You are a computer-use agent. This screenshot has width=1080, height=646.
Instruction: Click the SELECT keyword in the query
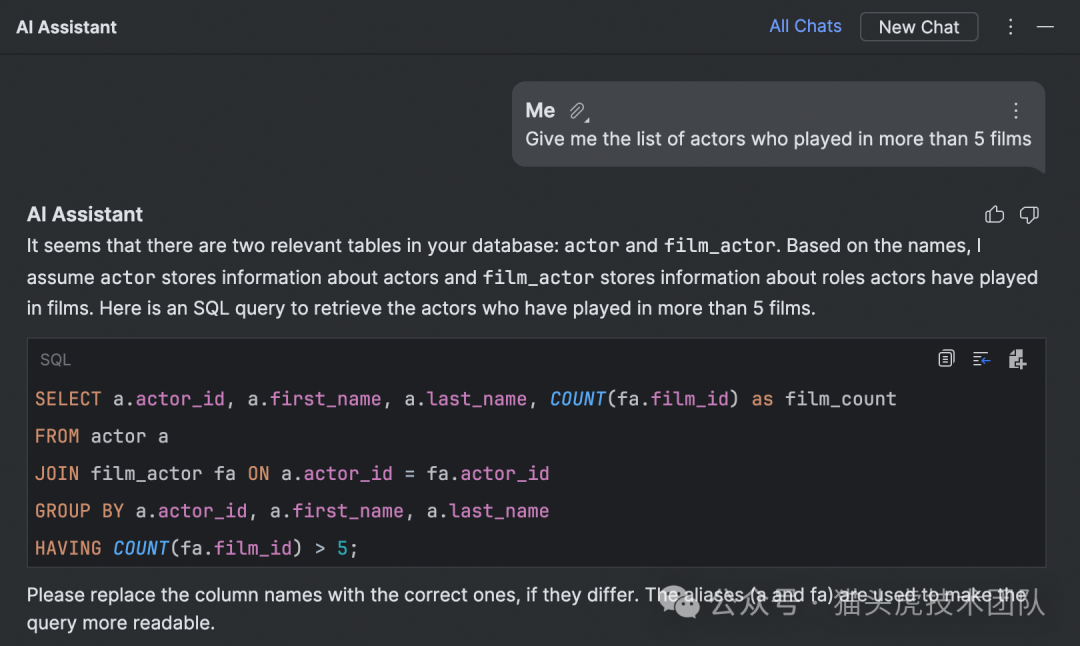click(68, 399)
